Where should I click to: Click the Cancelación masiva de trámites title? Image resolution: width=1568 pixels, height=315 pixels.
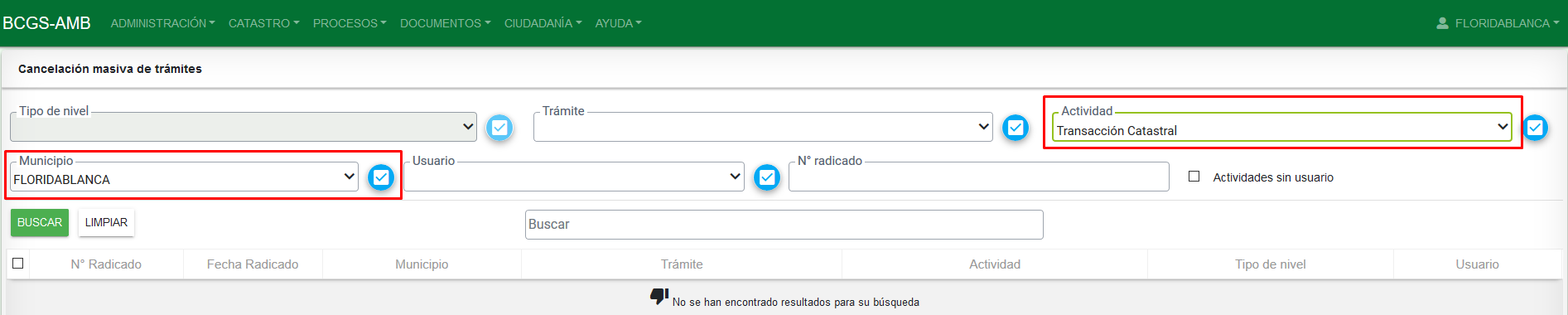pyautogui.click(x=110, y=69)
